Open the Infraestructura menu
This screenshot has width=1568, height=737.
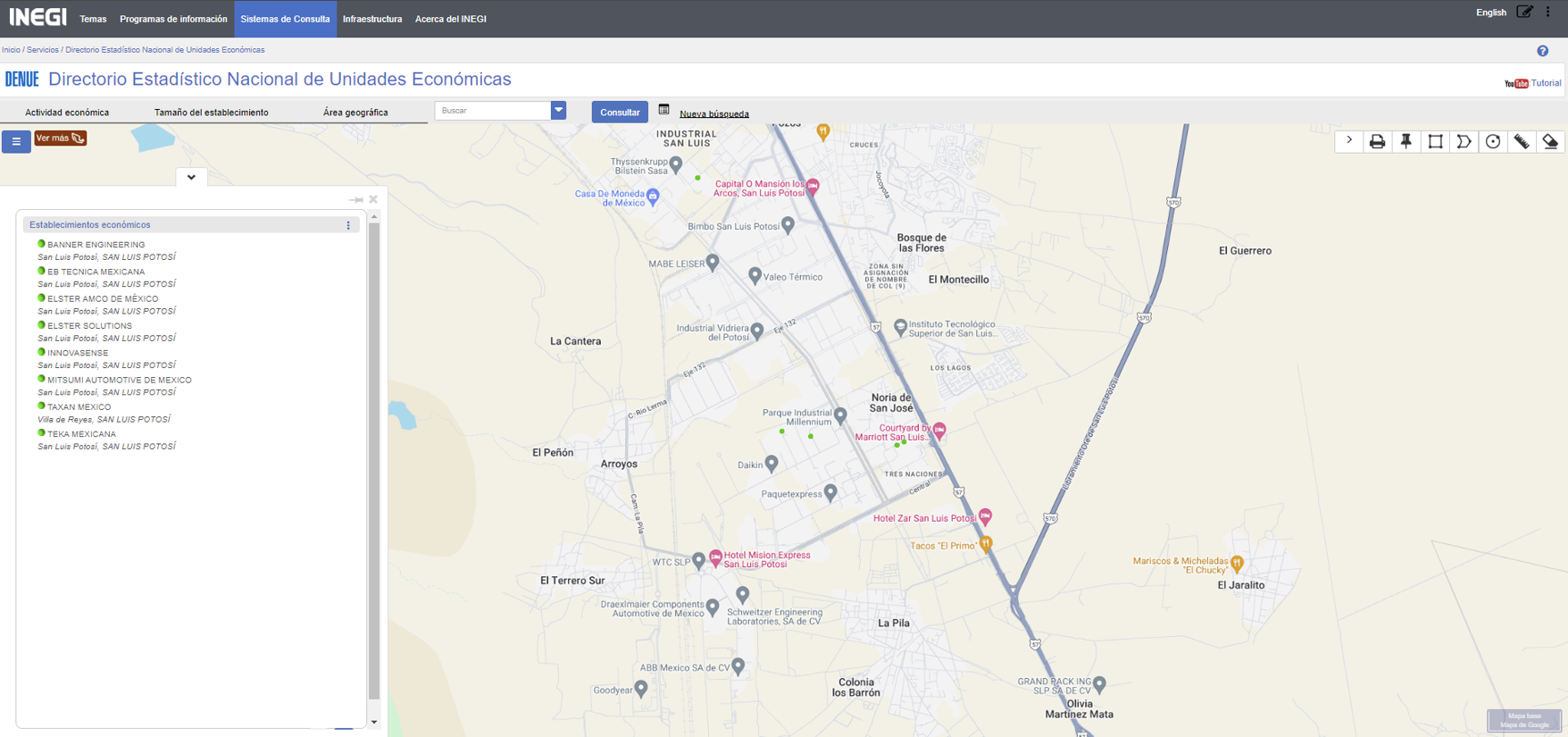[x=372, y=19]
